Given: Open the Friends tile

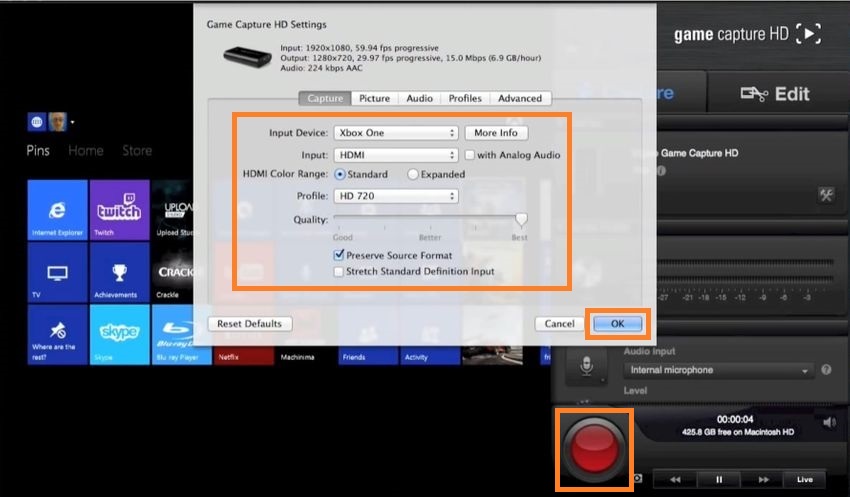Looking at the screenshot, I should (x=368, y=356).
